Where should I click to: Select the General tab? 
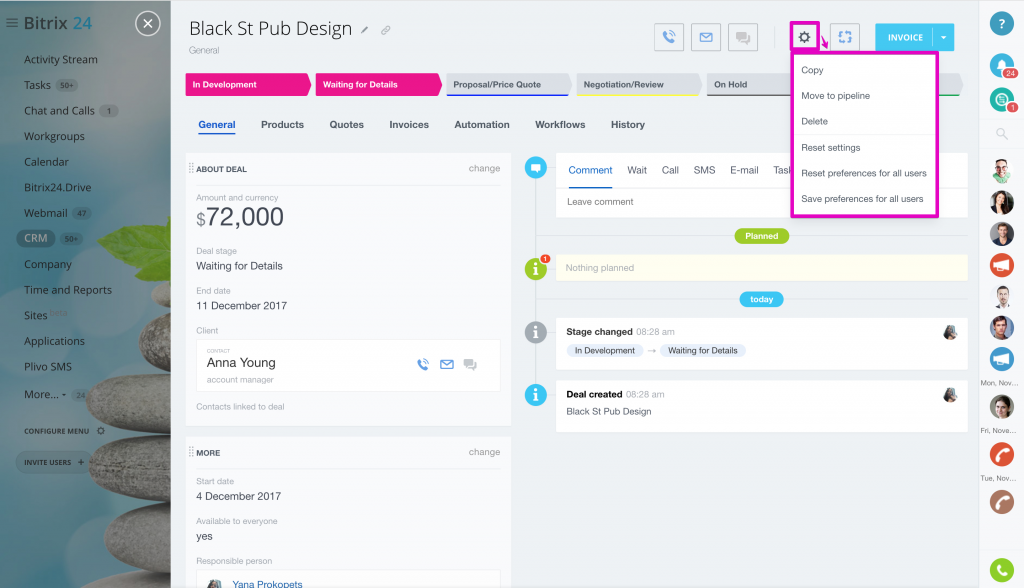point(217,124)
